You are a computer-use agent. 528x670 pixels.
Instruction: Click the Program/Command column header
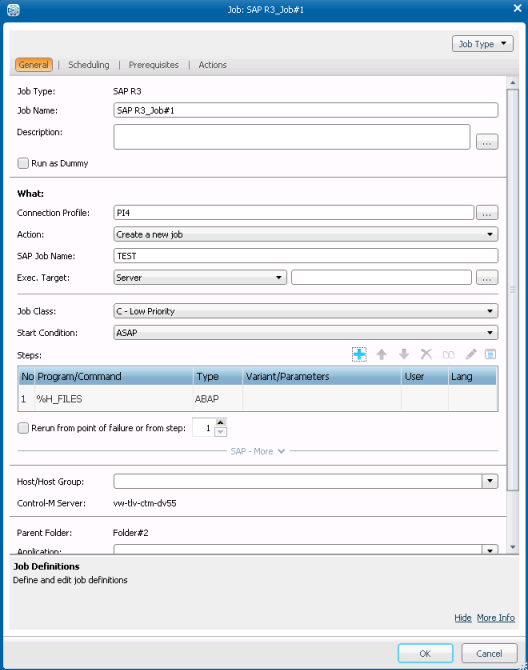pyautogui.click(x=114, y=376)
